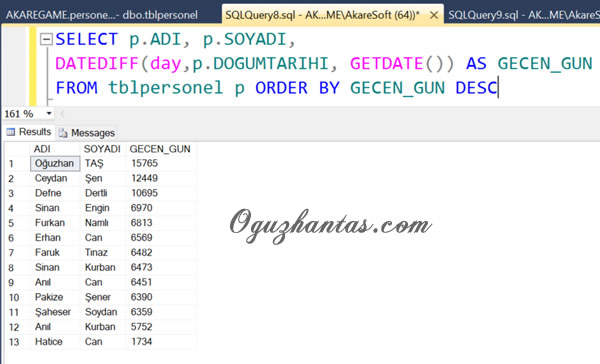Click the 6482 value cell
Image resolution: width=600 pixels, height=364 pixels.
point(161,253)
